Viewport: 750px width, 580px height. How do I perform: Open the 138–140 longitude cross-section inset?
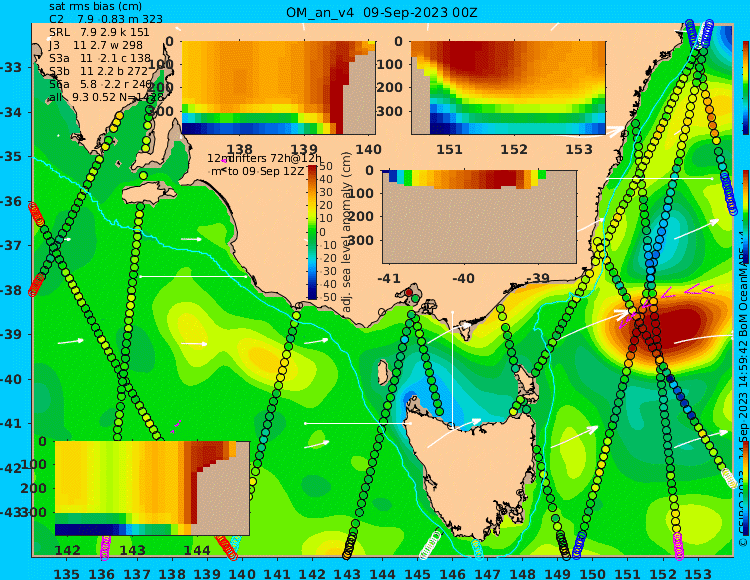pyautogui.click(x=278, y=88)
